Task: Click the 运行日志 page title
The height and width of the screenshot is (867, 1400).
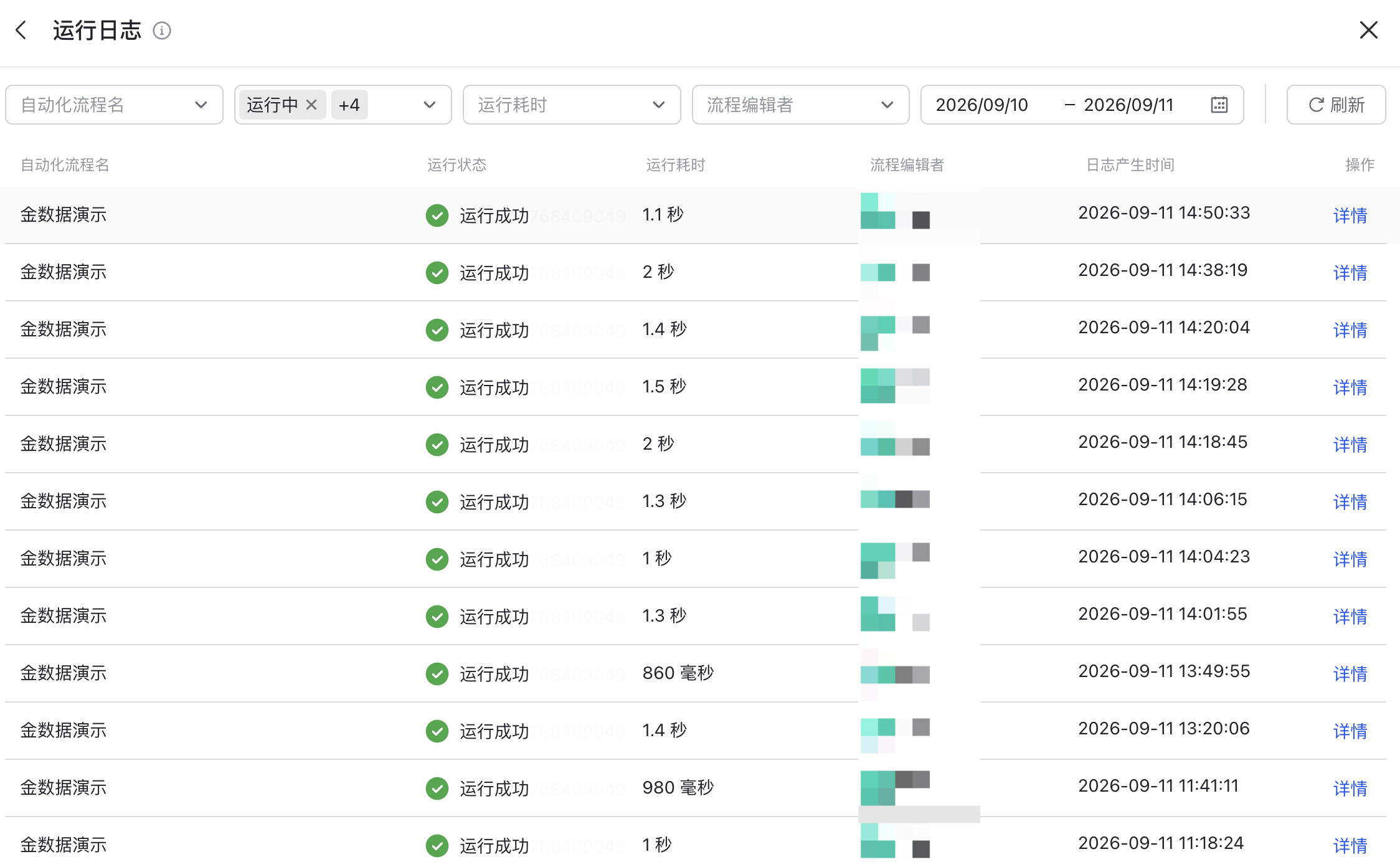Action: [97, 31]
